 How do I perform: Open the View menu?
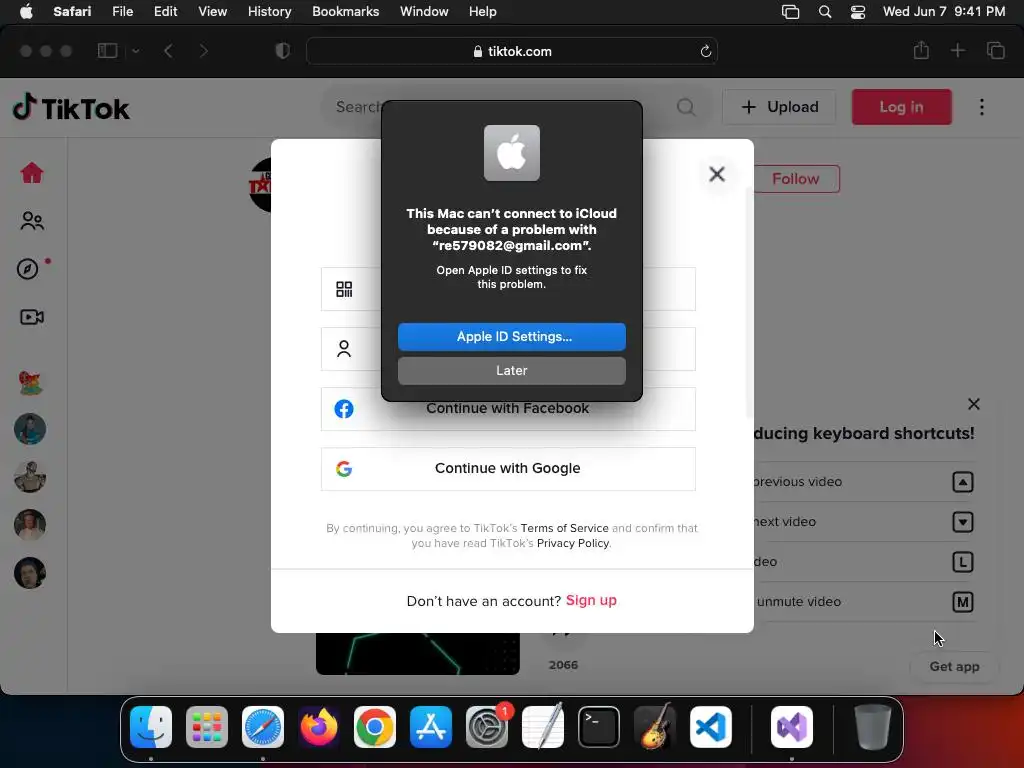(x=212, y=12)
